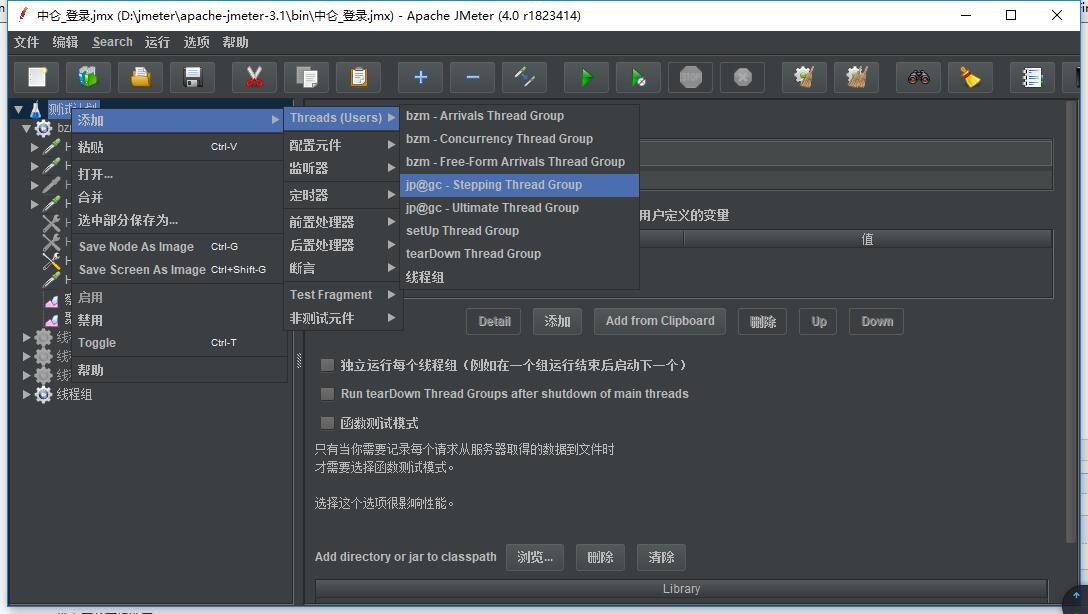
Task: Select 禁用 in context menu
Action: click(x=178, y=320)
